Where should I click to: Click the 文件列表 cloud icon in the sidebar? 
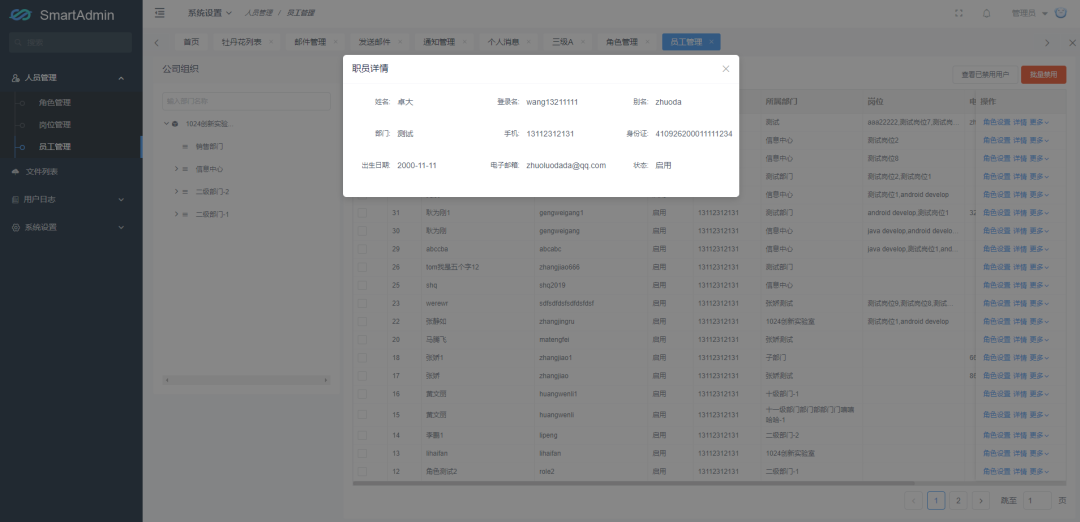[x=16, y=171]
